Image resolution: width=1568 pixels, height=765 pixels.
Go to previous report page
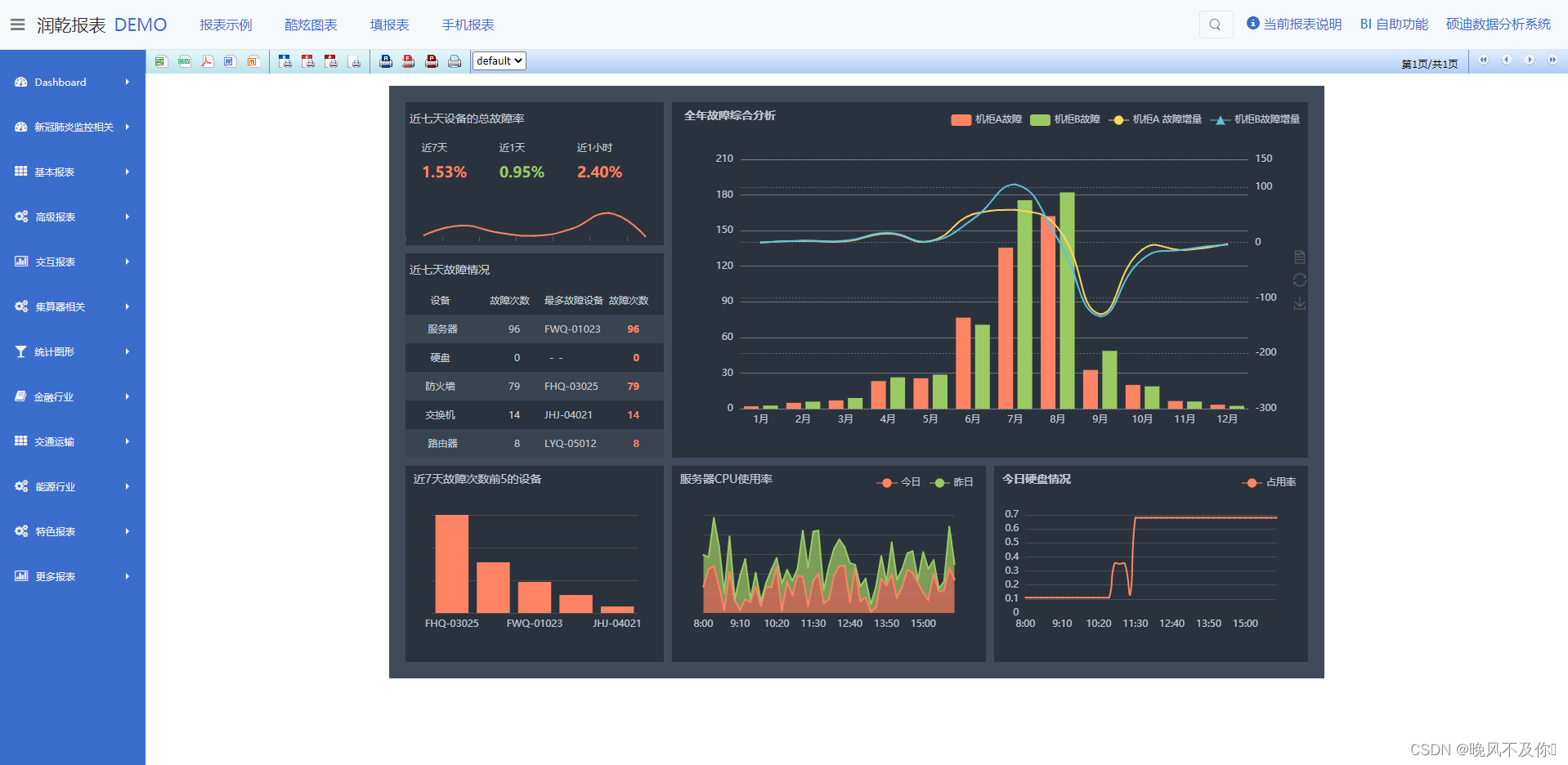tap(1506, 60)
